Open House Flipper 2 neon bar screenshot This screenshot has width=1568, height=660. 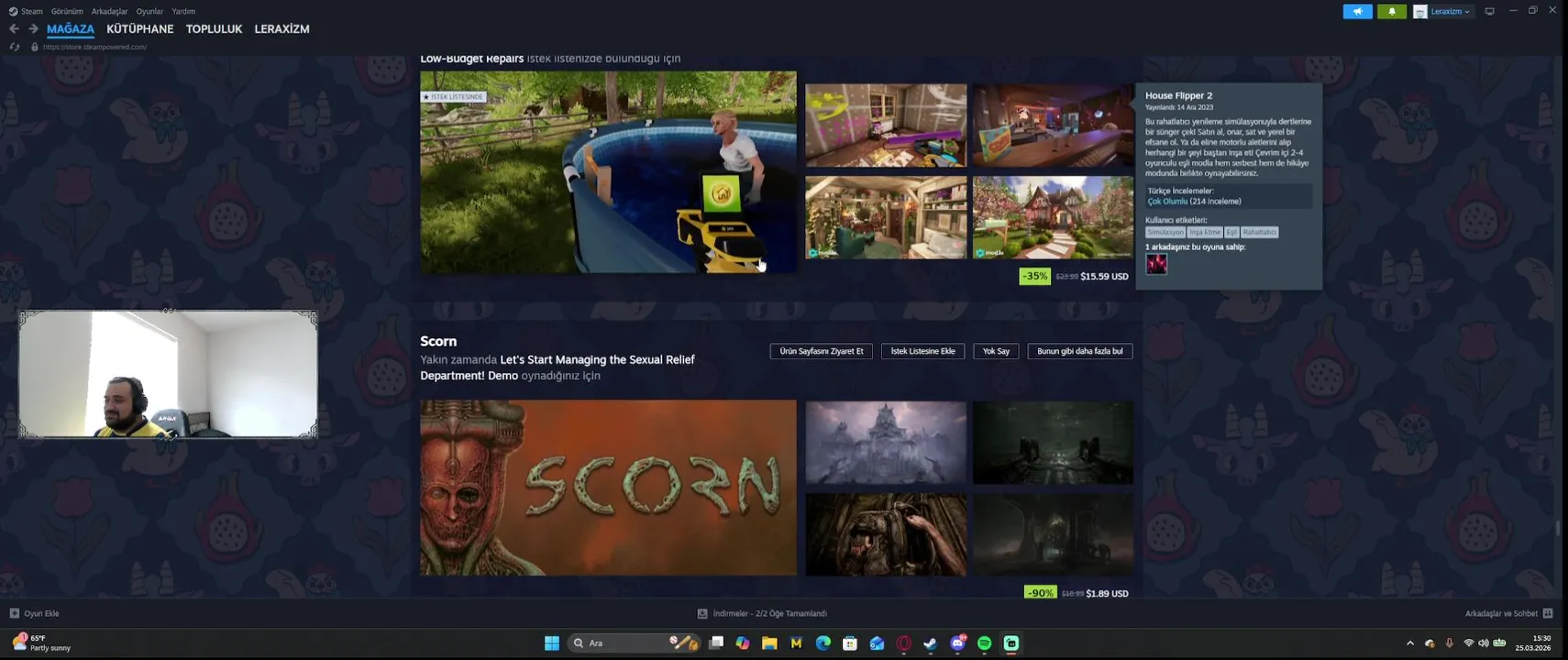1053,126
